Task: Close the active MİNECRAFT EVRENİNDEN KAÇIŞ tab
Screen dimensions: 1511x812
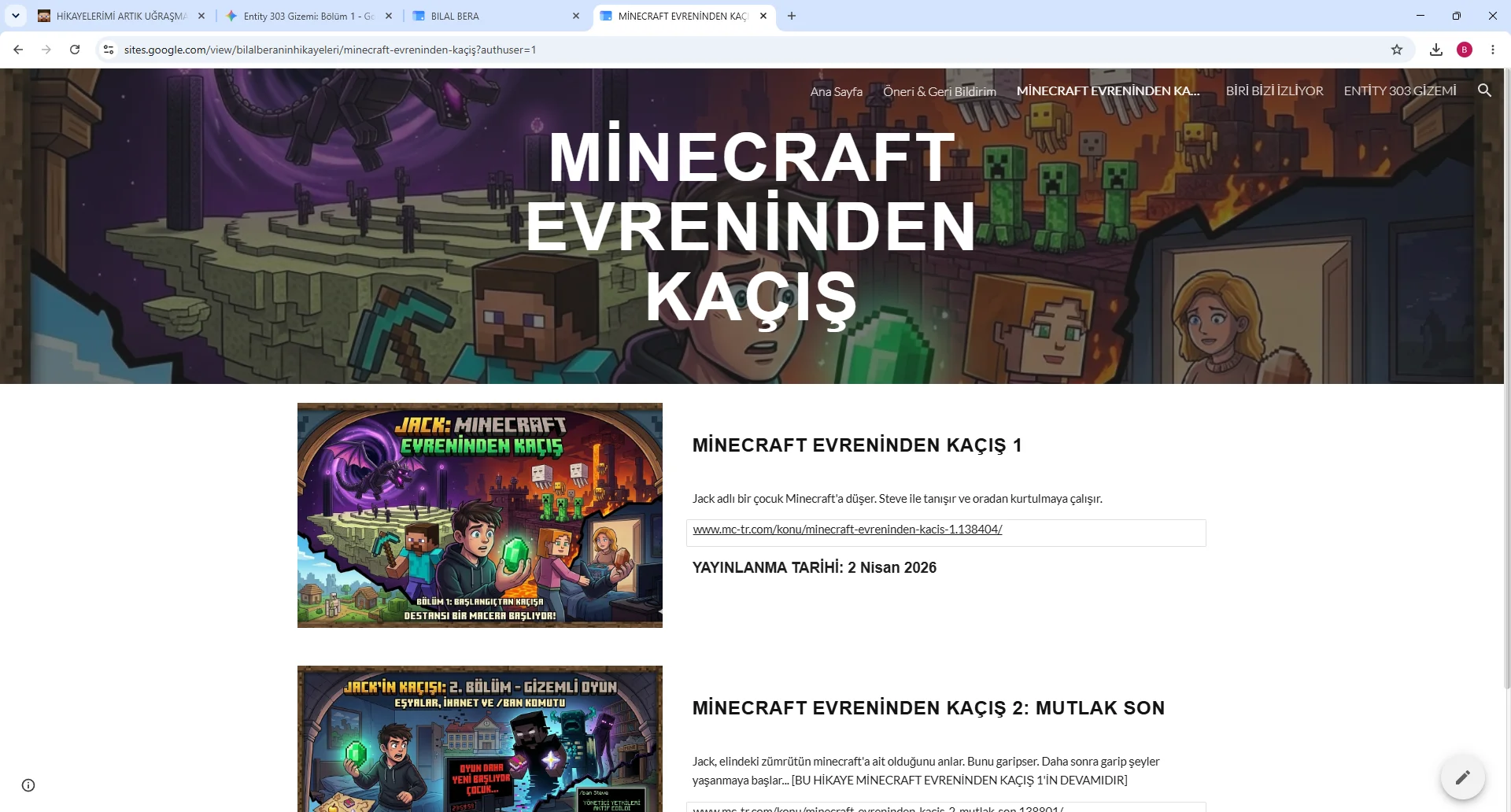Action: coord(763,16)
